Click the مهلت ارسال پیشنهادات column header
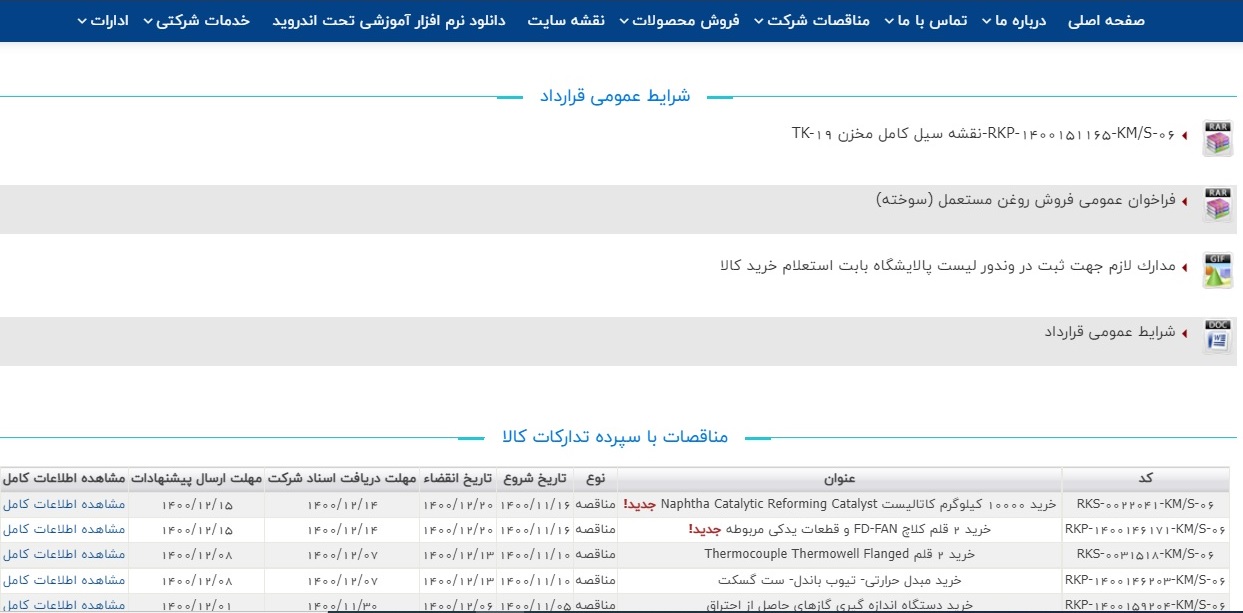This screenshot has width=1243, height=613. pos(196,479)
